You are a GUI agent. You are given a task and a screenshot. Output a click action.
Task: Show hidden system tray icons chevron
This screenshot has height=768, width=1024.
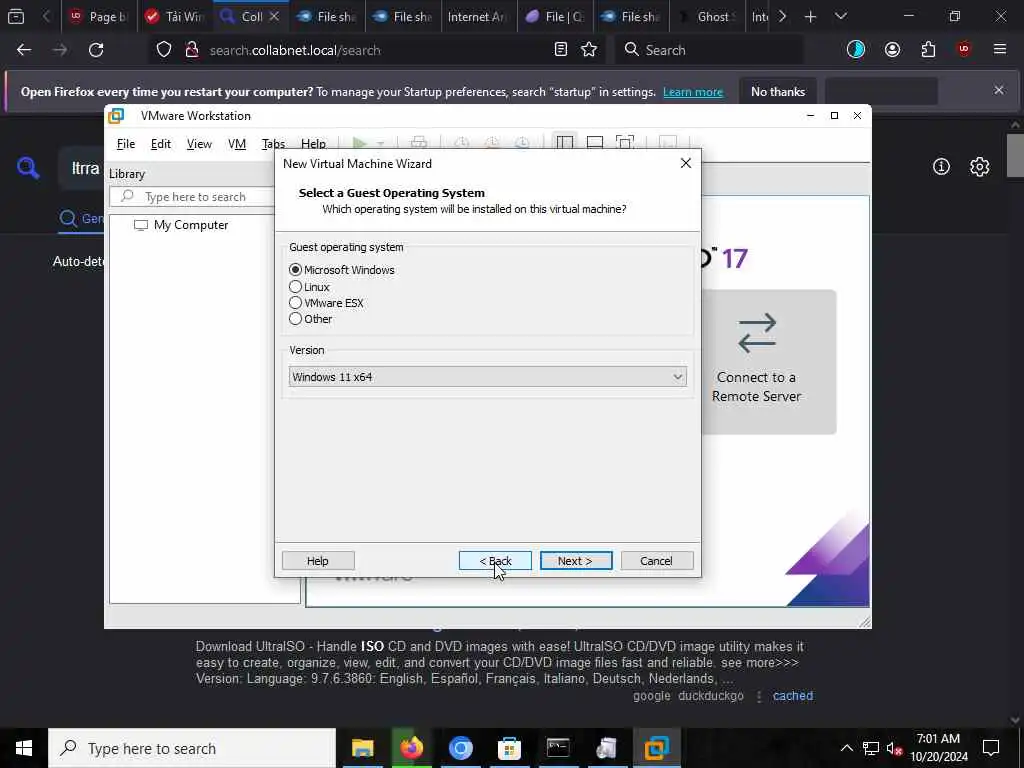click(846, 748)
